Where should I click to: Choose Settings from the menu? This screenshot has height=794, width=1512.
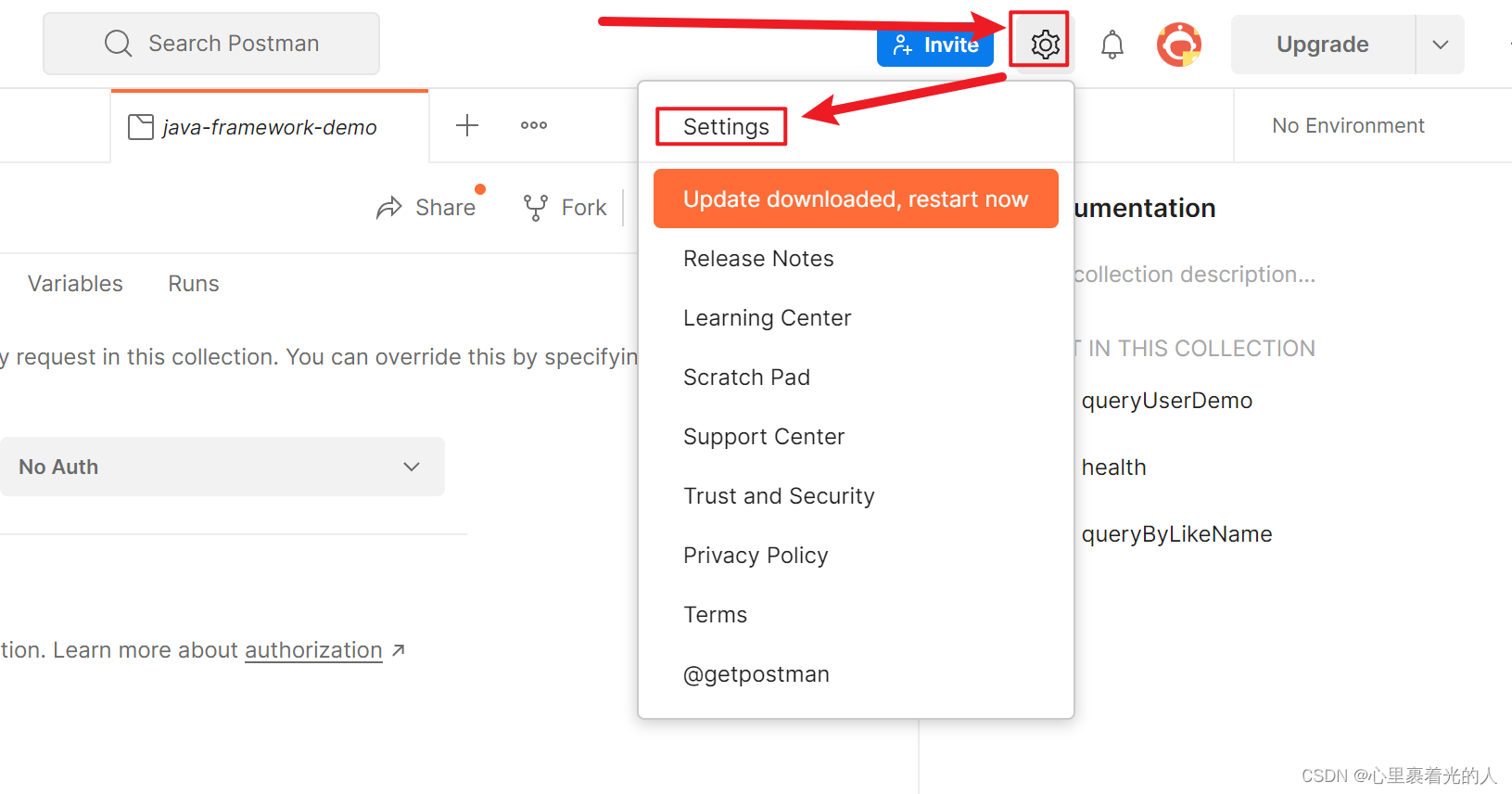[726, 127]
